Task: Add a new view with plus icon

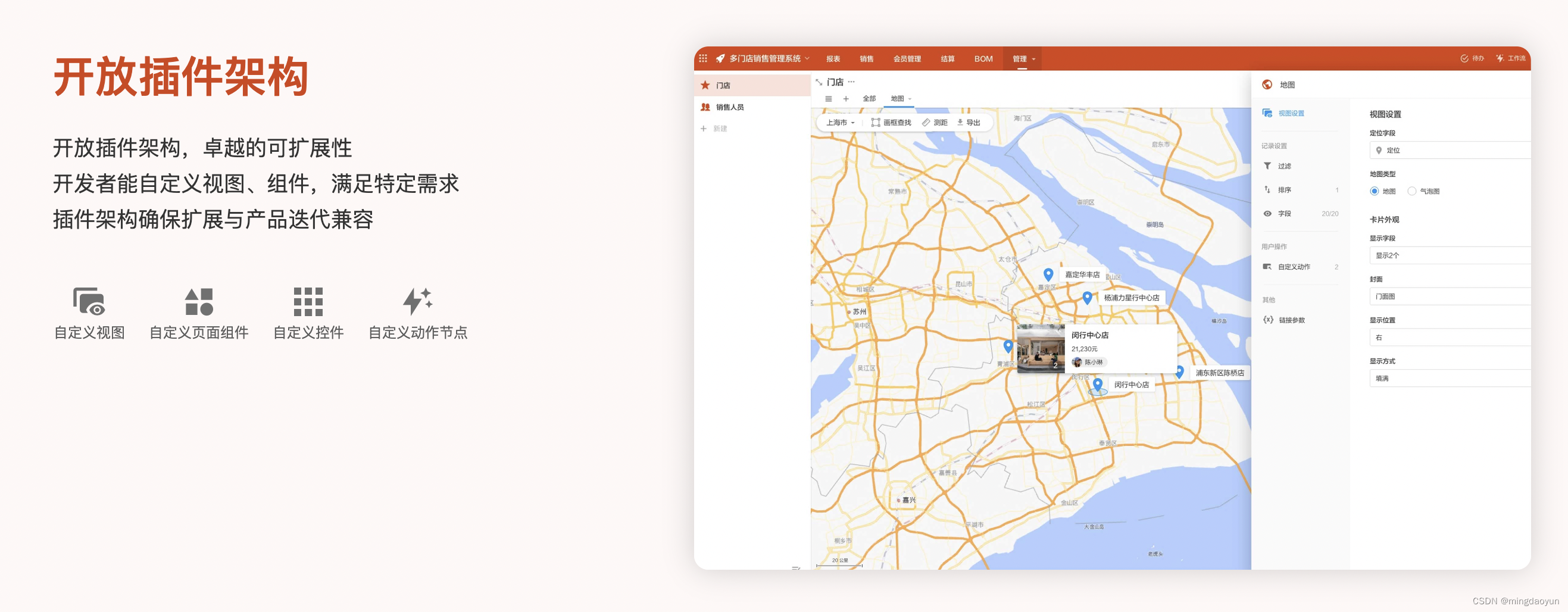Action: (845, 99)
